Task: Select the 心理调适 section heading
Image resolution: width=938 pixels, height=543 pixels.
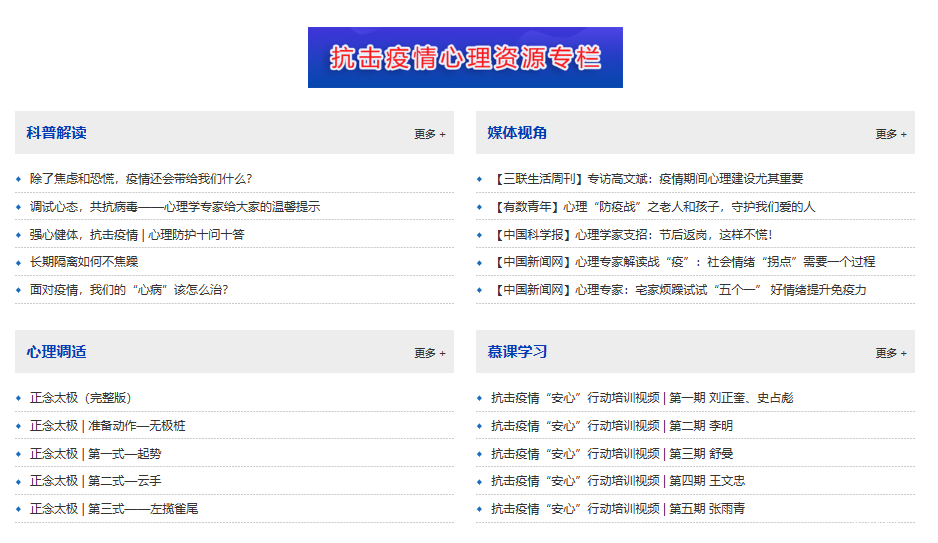Action: [x=57, y=352]
